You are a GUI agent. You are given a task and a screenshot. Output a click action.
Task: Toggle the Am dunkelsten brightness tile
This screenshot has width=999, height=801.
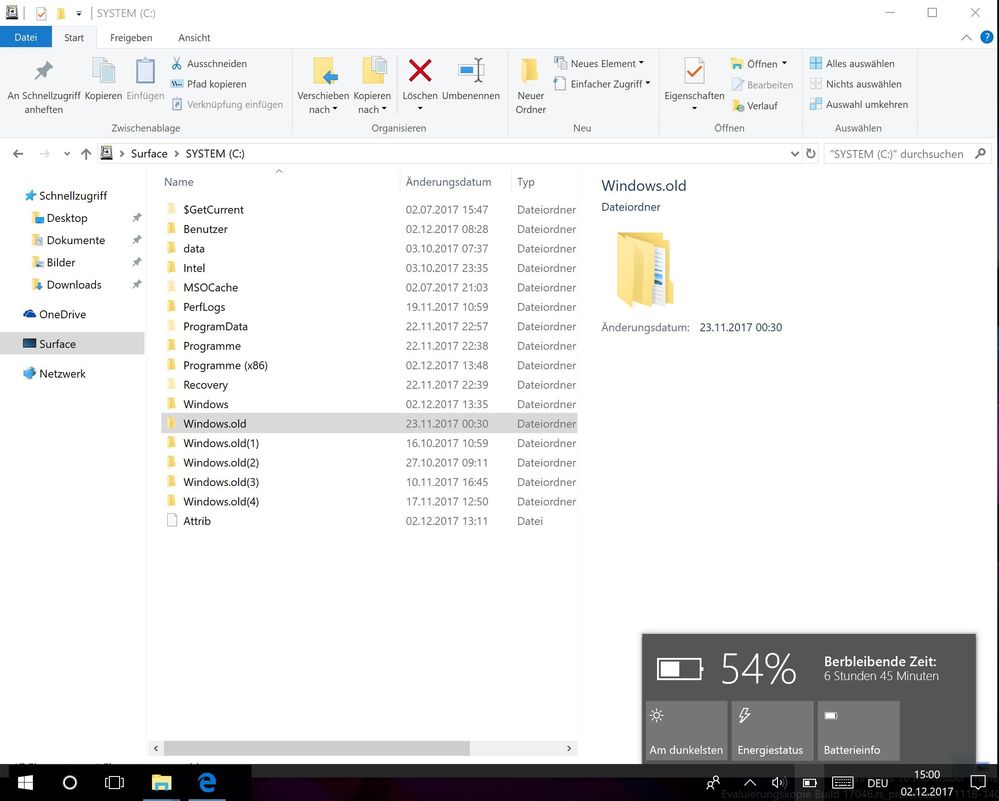pos(686,730)
